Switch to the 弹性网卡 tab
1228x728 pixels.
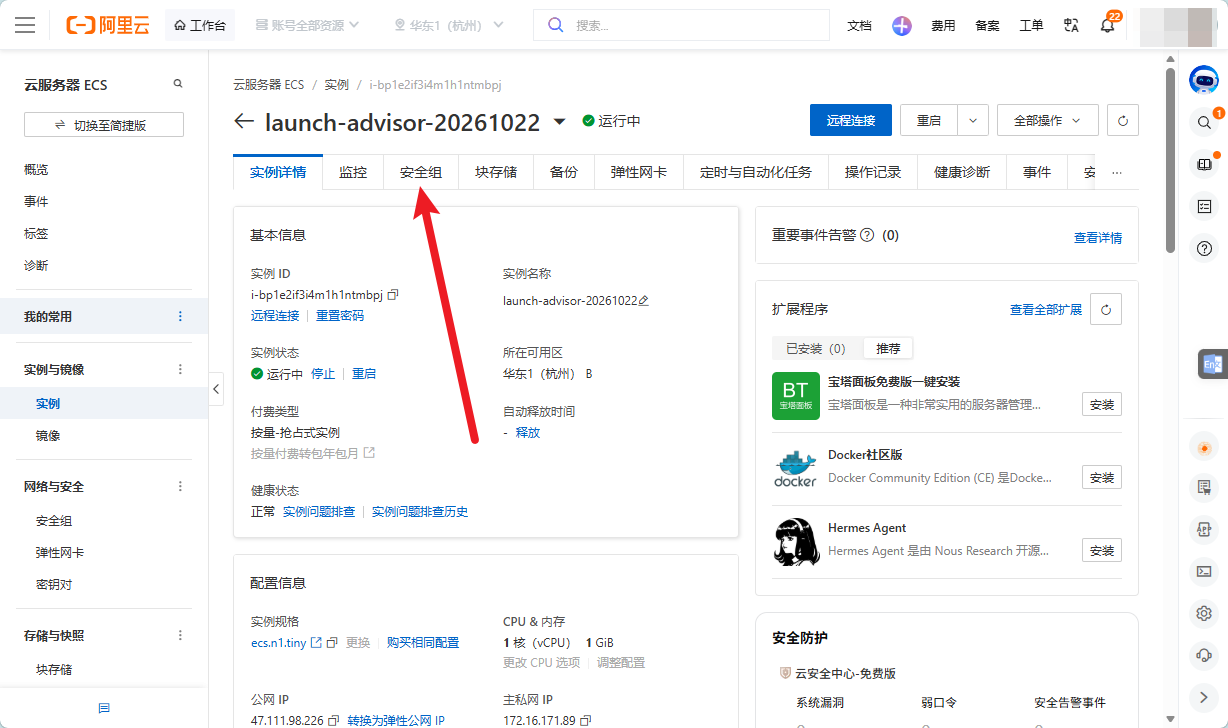pyautogui.click(x=639, y=172)
